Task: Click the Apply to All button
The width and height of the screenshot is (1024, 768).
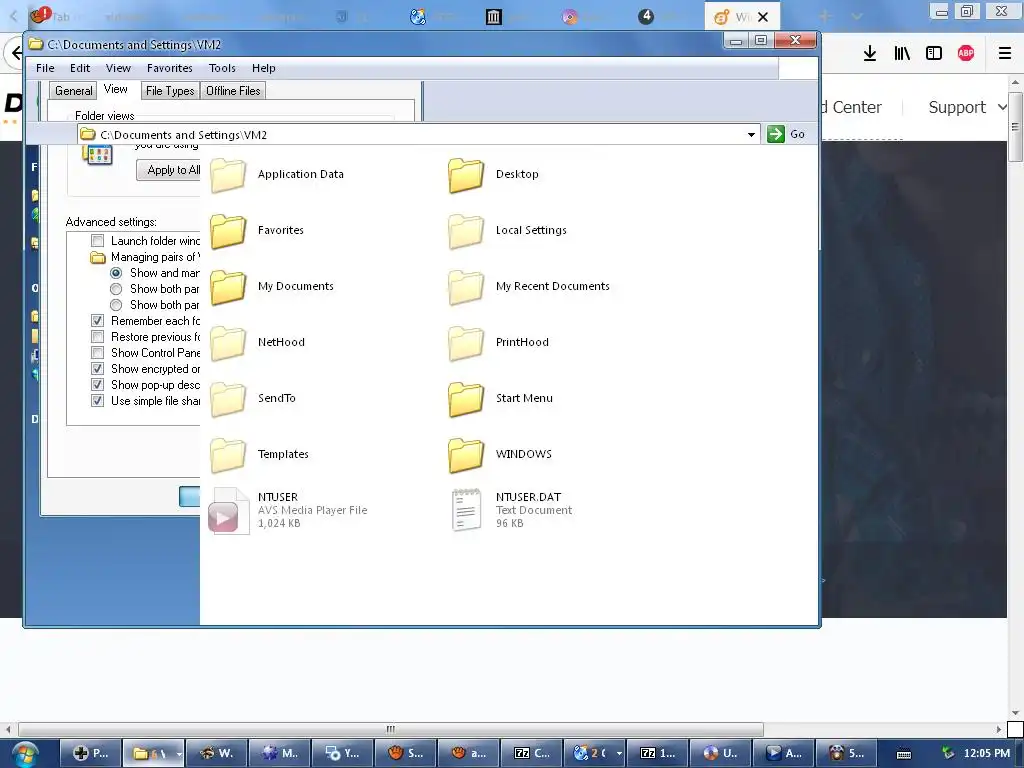Action: tap(168, 170)
